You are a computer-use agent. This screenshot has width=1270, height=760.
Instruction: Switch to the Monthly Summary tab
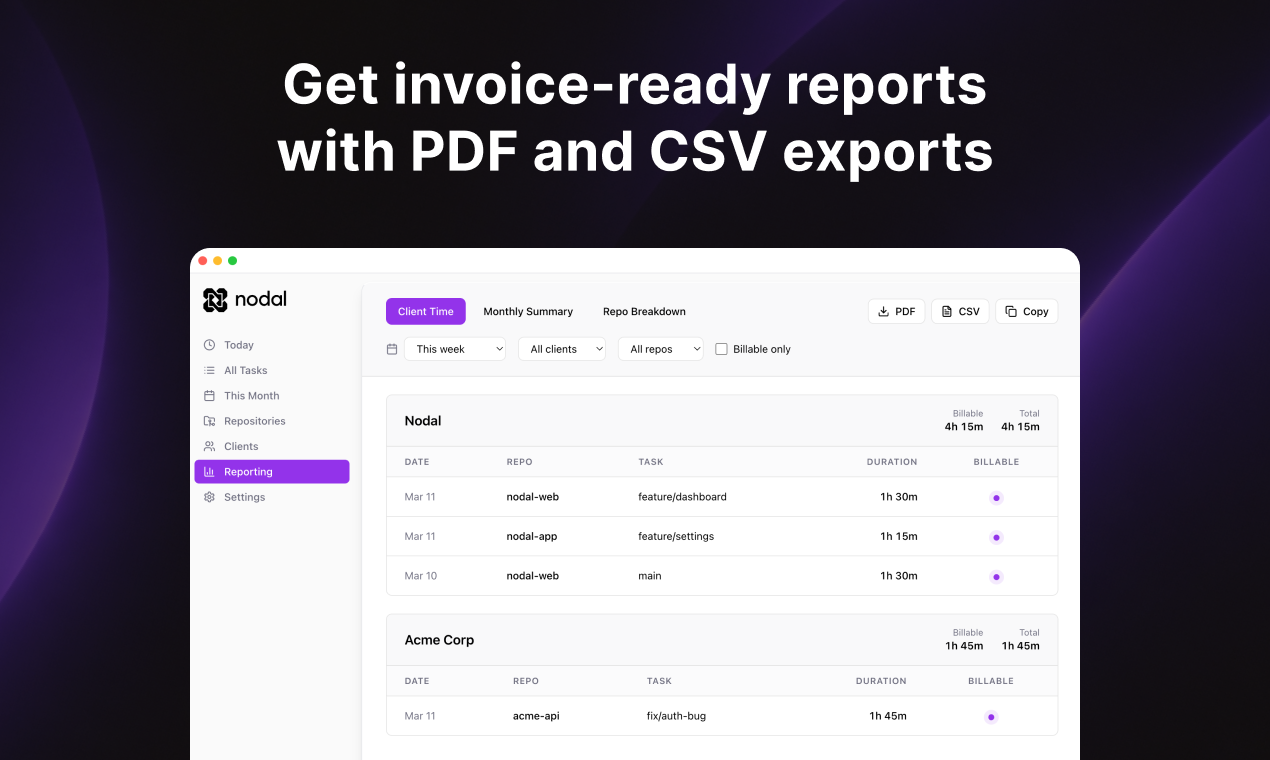(528, 312)
